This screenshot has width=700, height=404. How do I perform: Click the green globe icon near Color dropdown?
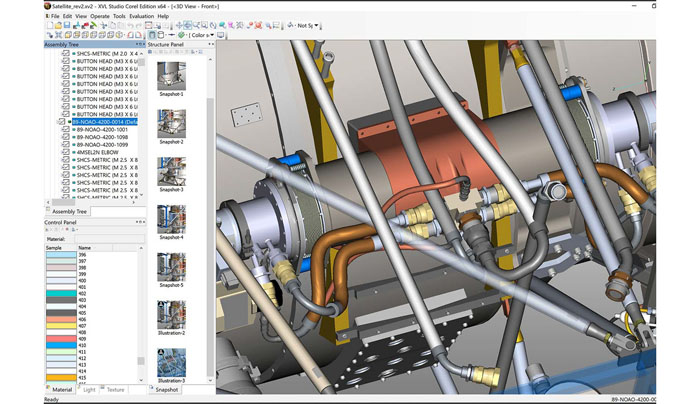(183, 35)
